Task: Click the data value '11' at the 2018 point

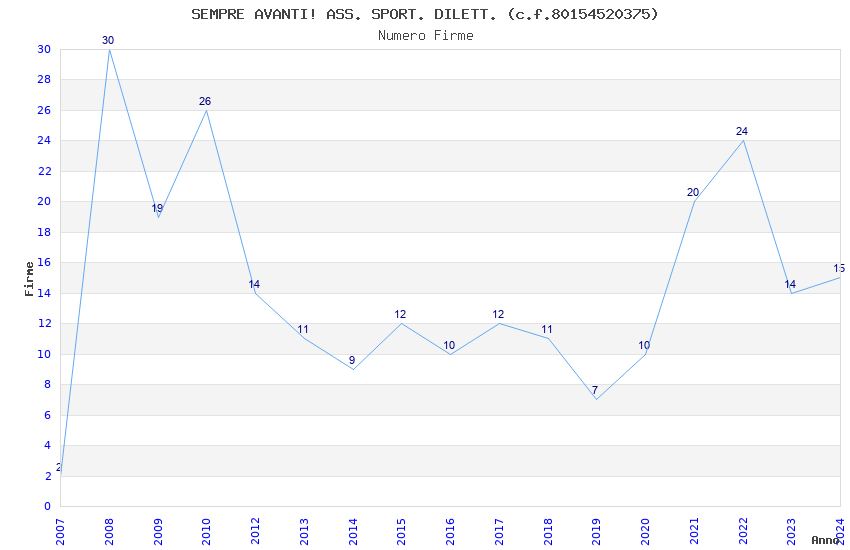Action: pos(546,329)
